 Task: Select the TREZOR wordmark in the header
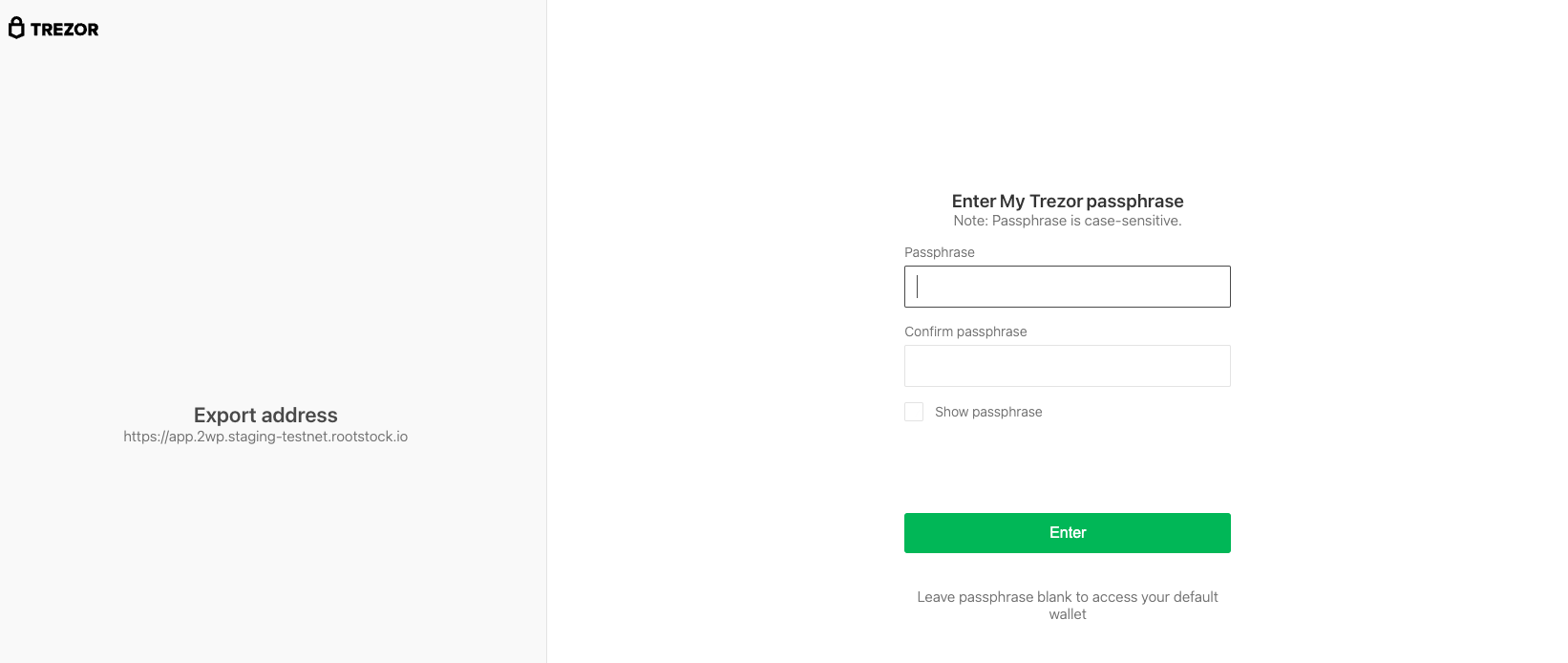(64, 29)
